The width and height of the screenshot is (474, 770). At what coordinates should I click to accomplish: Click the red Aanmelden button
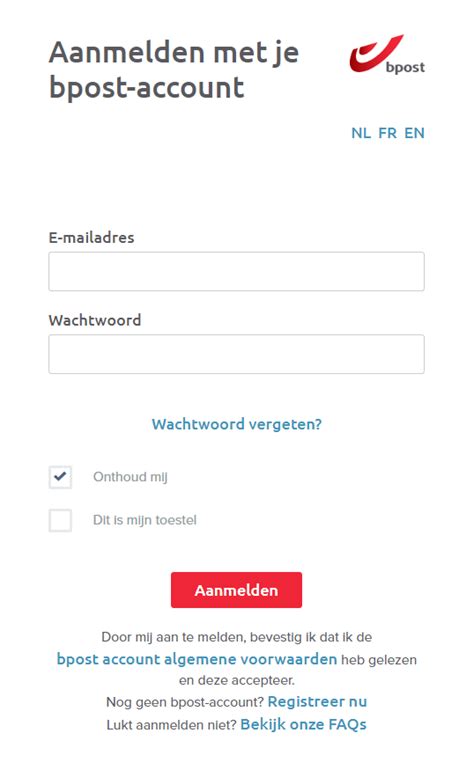[236, 590]
